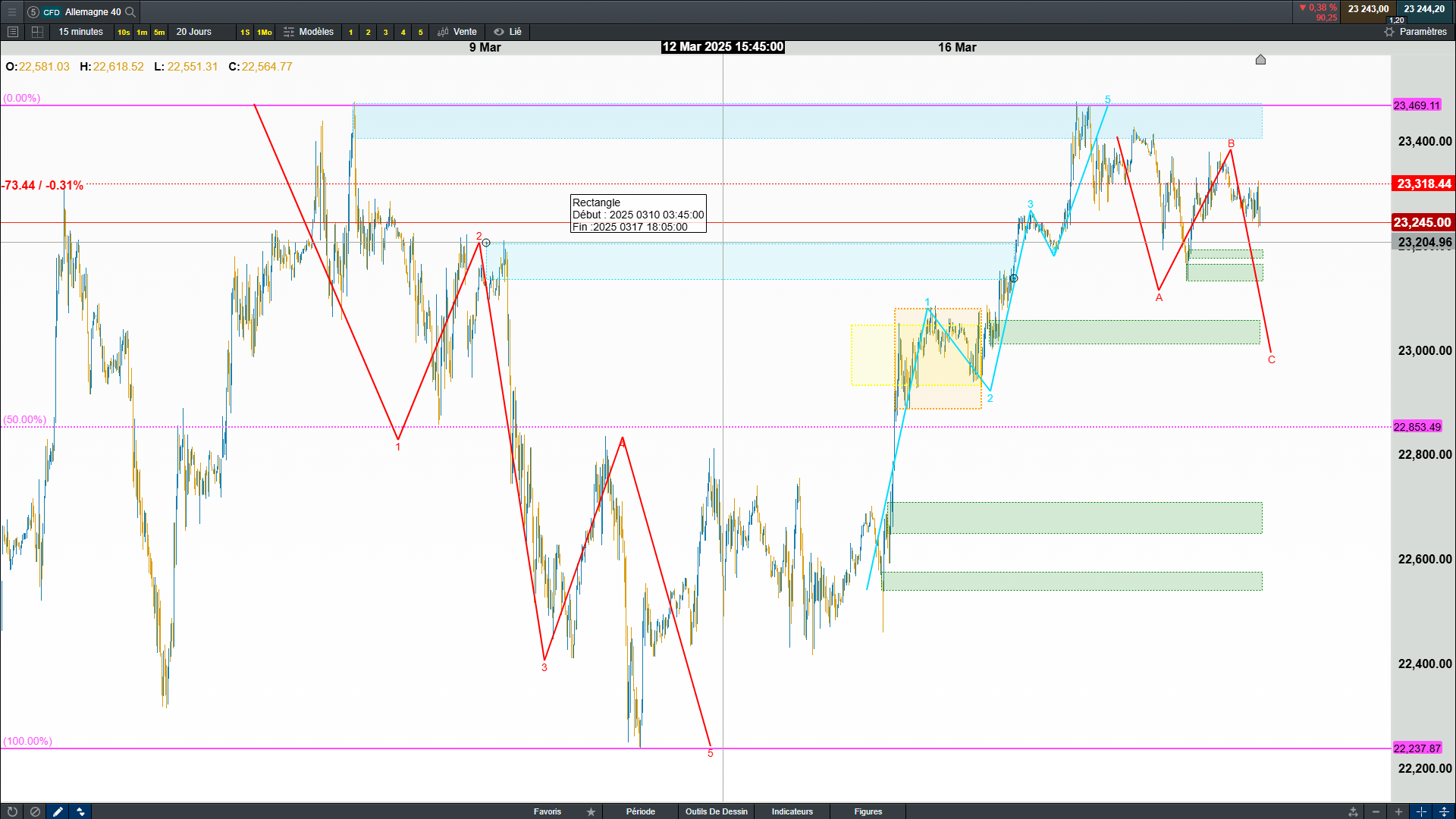Open the Indicateurs tab

pos(792,811)
